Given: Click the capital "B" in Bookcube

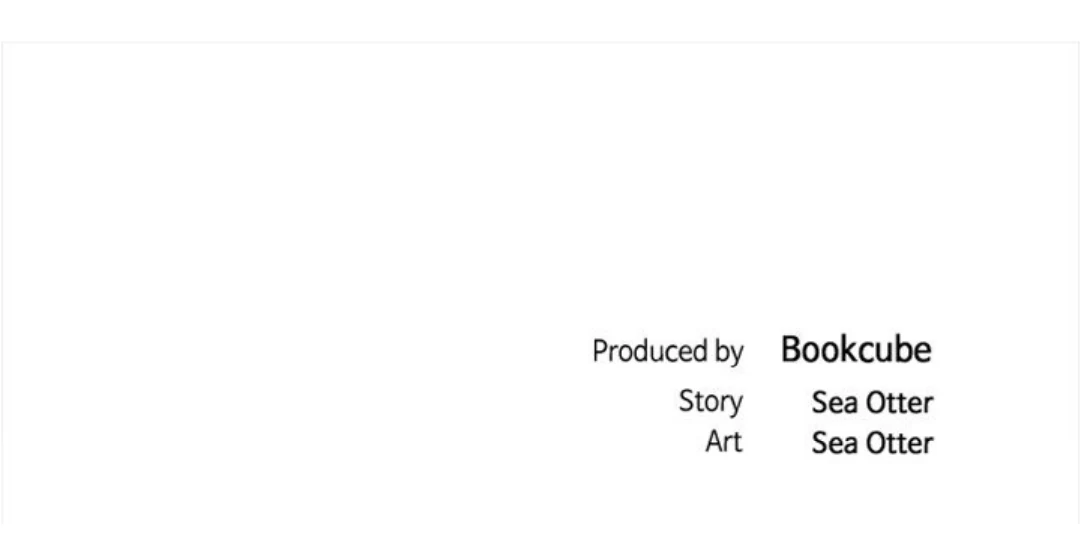Looking at the screenshot, I should 790,350.
